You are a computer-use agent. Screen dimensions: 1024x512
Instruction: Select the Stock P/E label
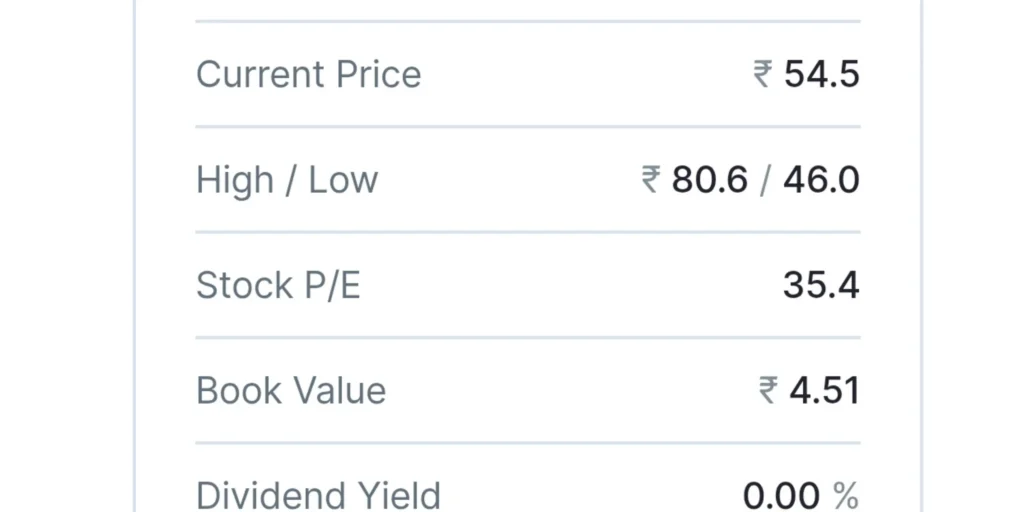278,286
